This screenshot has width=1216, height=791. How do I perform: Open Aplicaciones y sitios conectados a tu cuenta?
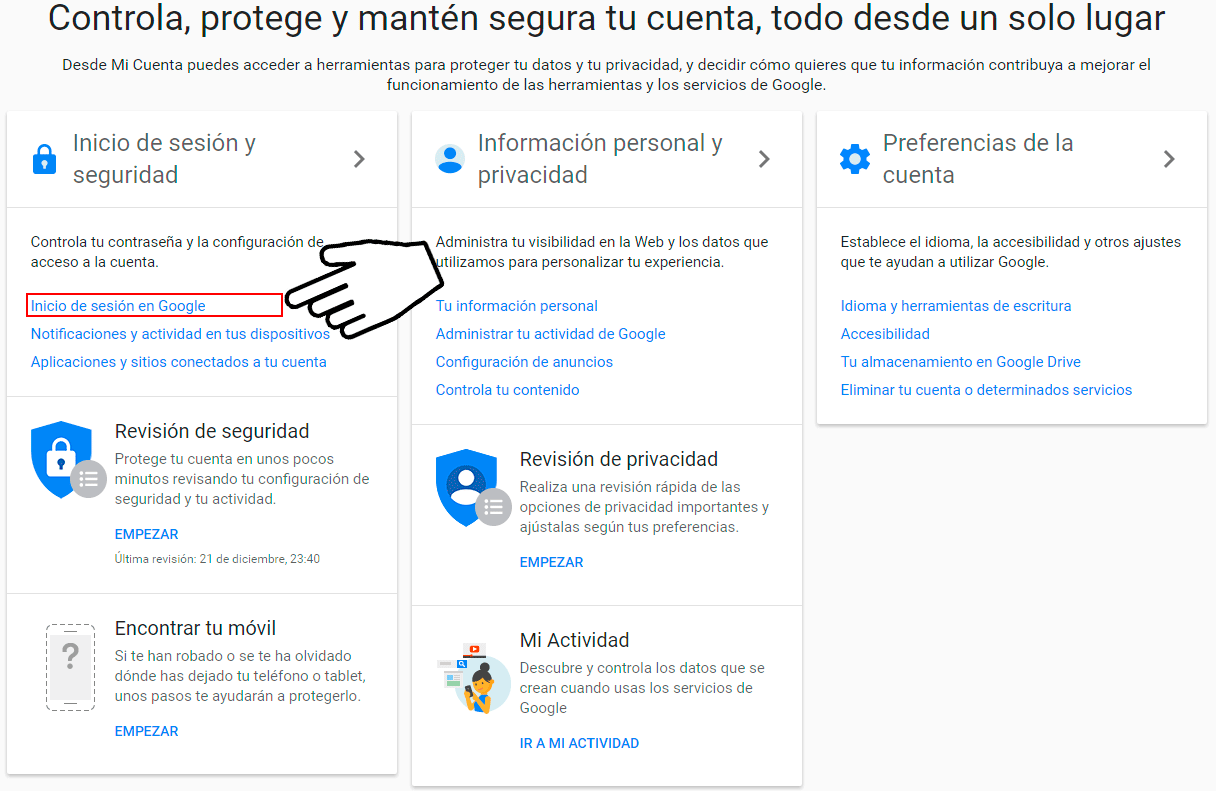pyautogui.click(x=179, y=362)
